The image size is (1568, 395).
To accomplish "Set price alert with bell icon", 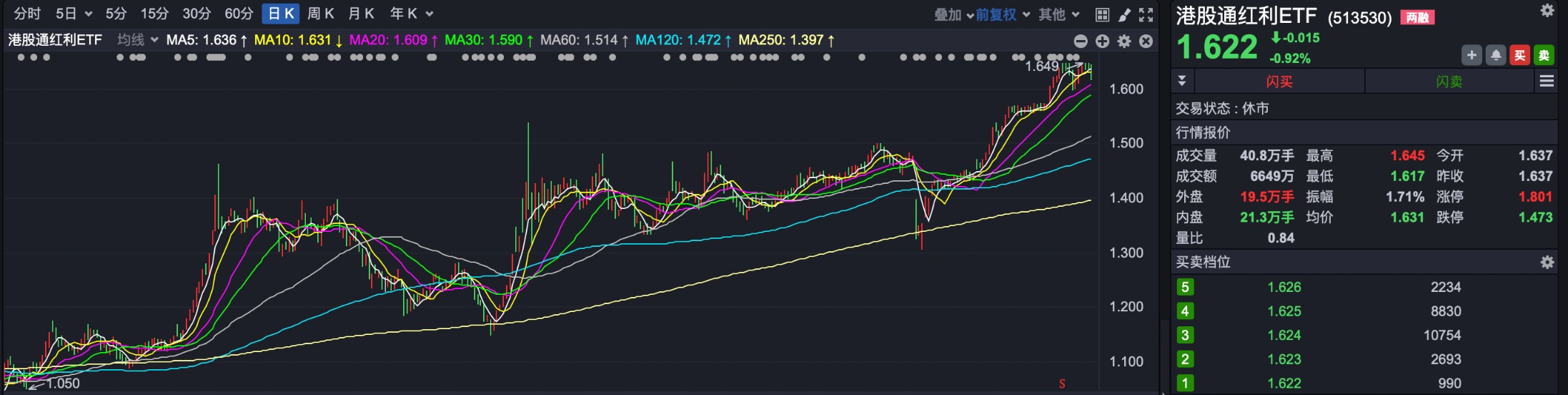I will (1496, 55).
